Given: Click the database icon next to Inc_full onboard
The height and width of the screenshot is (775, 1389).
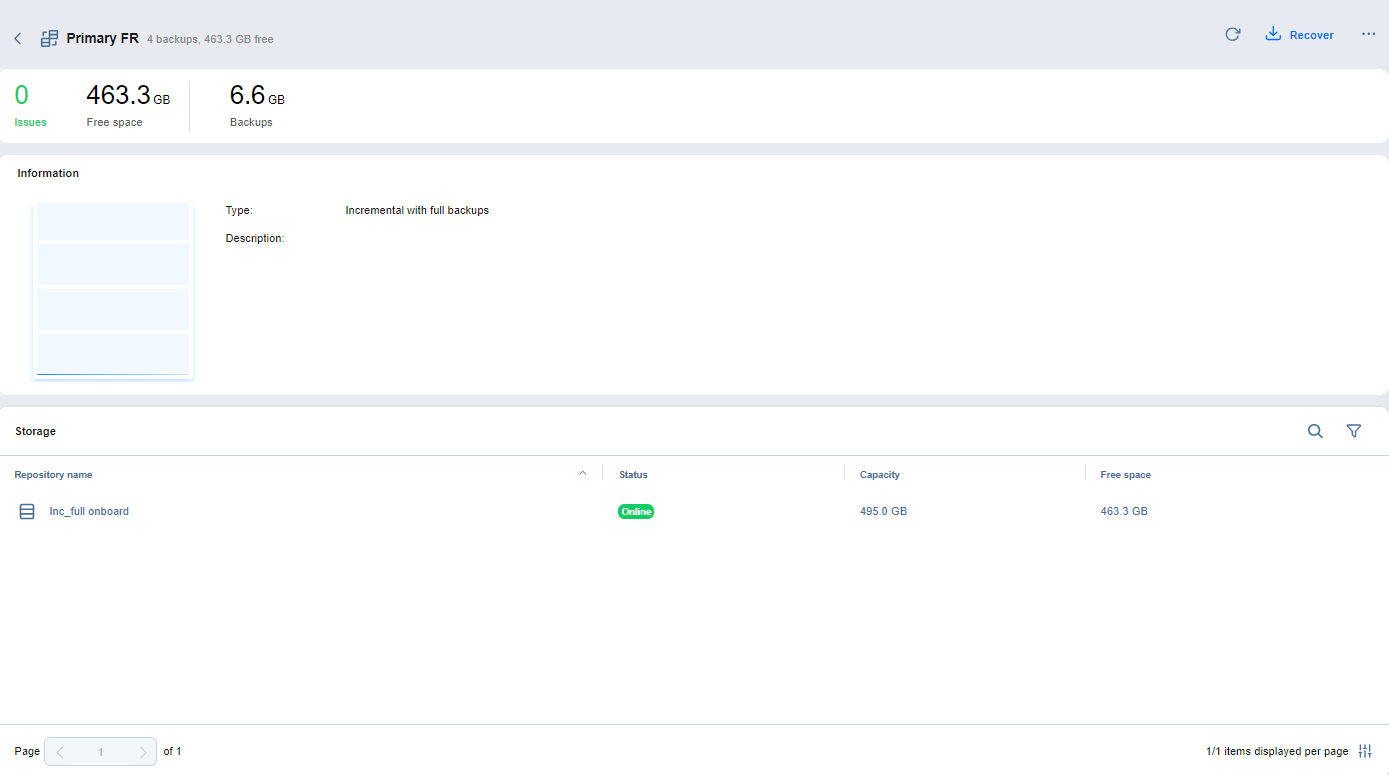Looking at the screenshot, I should (27, 511).
